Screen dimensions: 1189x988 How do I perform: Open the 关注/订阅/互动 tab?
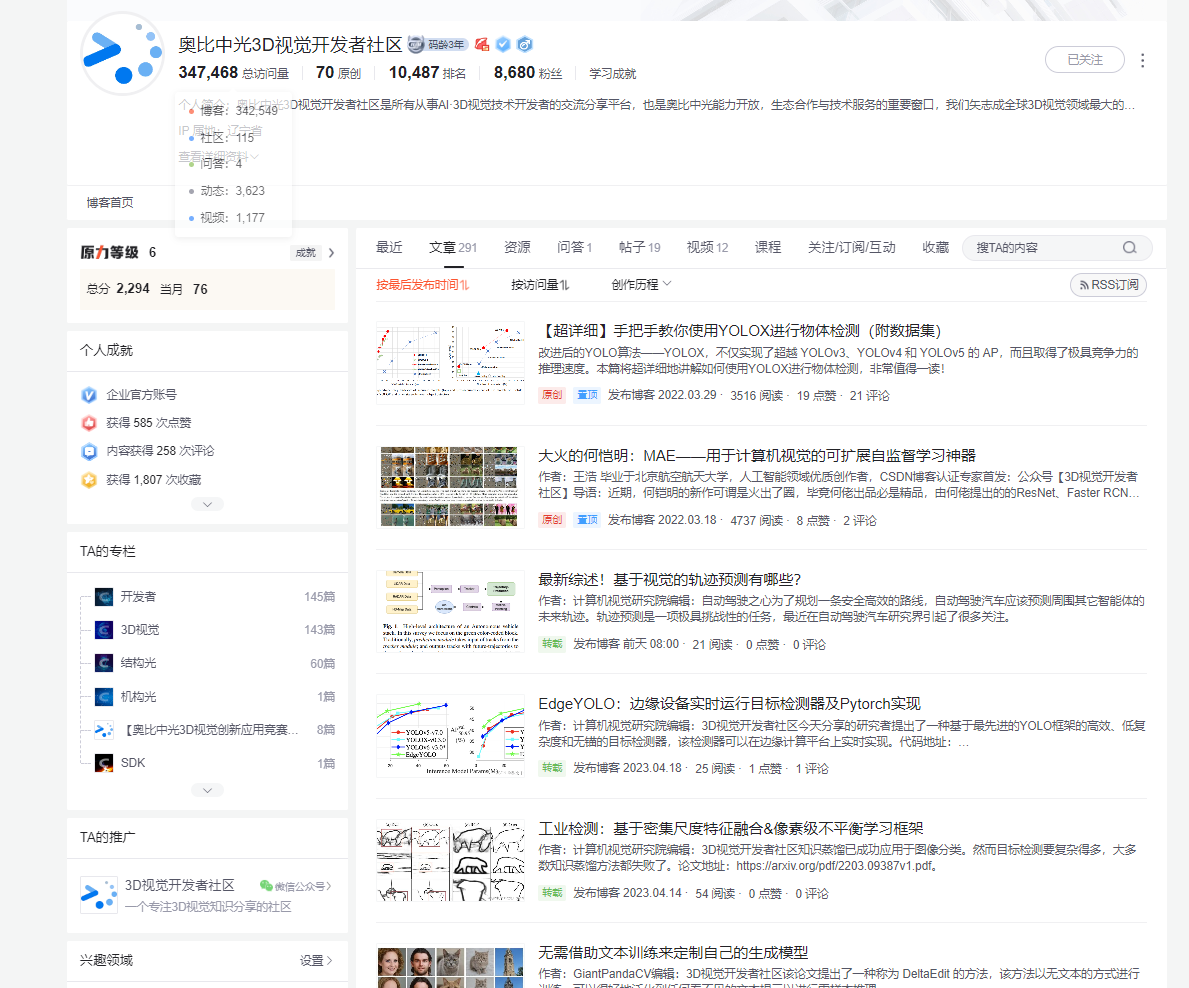click(x=852, y=247)
